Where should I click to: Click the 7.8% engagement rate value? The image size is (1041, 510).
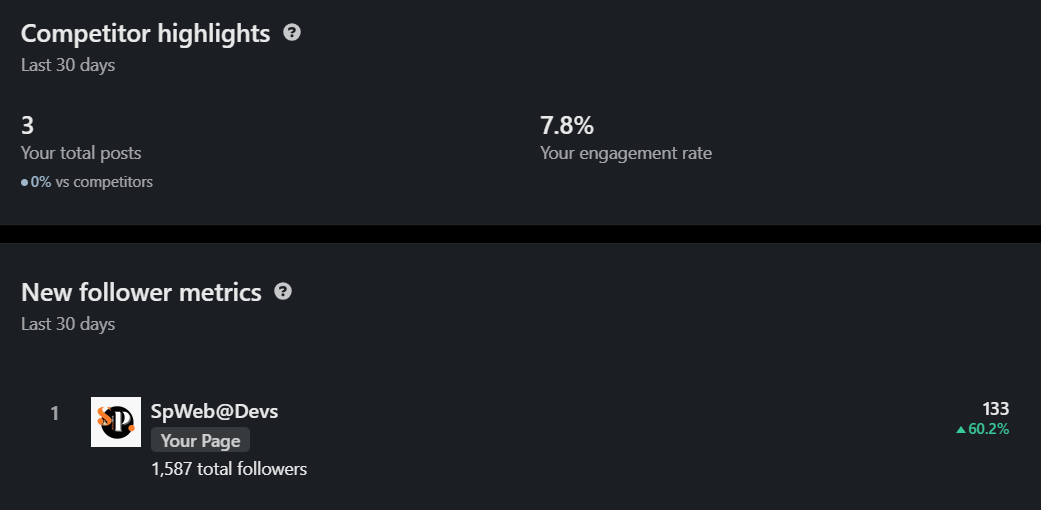click(x=567, y=125)
